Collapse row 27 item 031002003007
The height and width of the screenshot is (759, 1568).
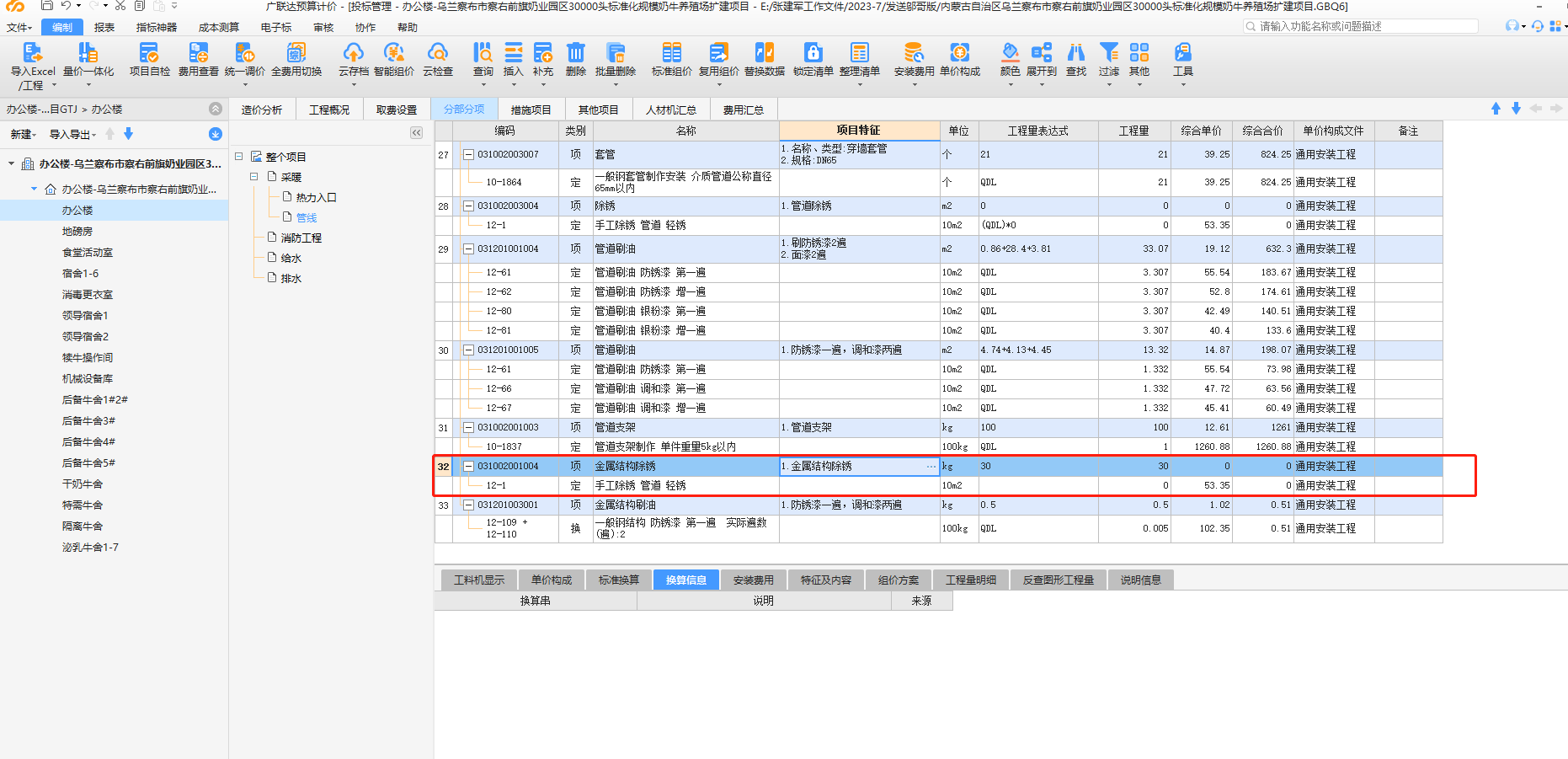tap(468, 154)
